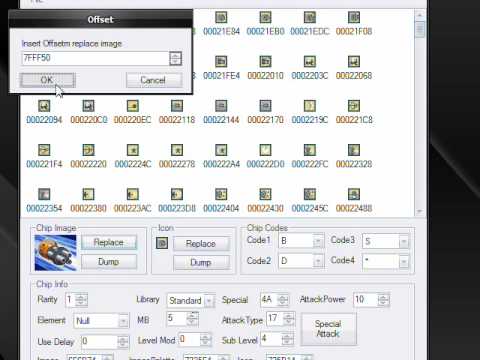The height and width of the screenshot is (360, 480).
Task: Select chip icon labeled 0002245C
Action: coord(310,194)
